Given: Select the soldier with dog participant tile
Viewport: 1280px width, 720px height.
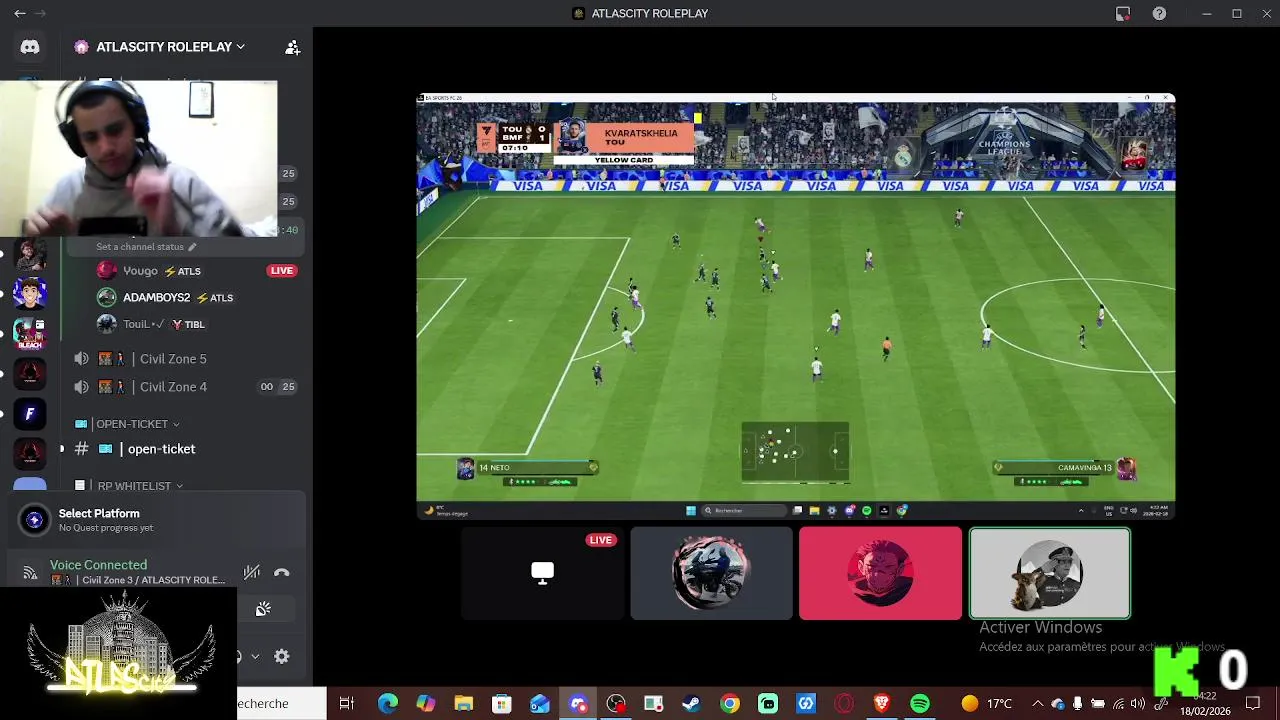Looking at the screenshot, I should coord(1050,574).
